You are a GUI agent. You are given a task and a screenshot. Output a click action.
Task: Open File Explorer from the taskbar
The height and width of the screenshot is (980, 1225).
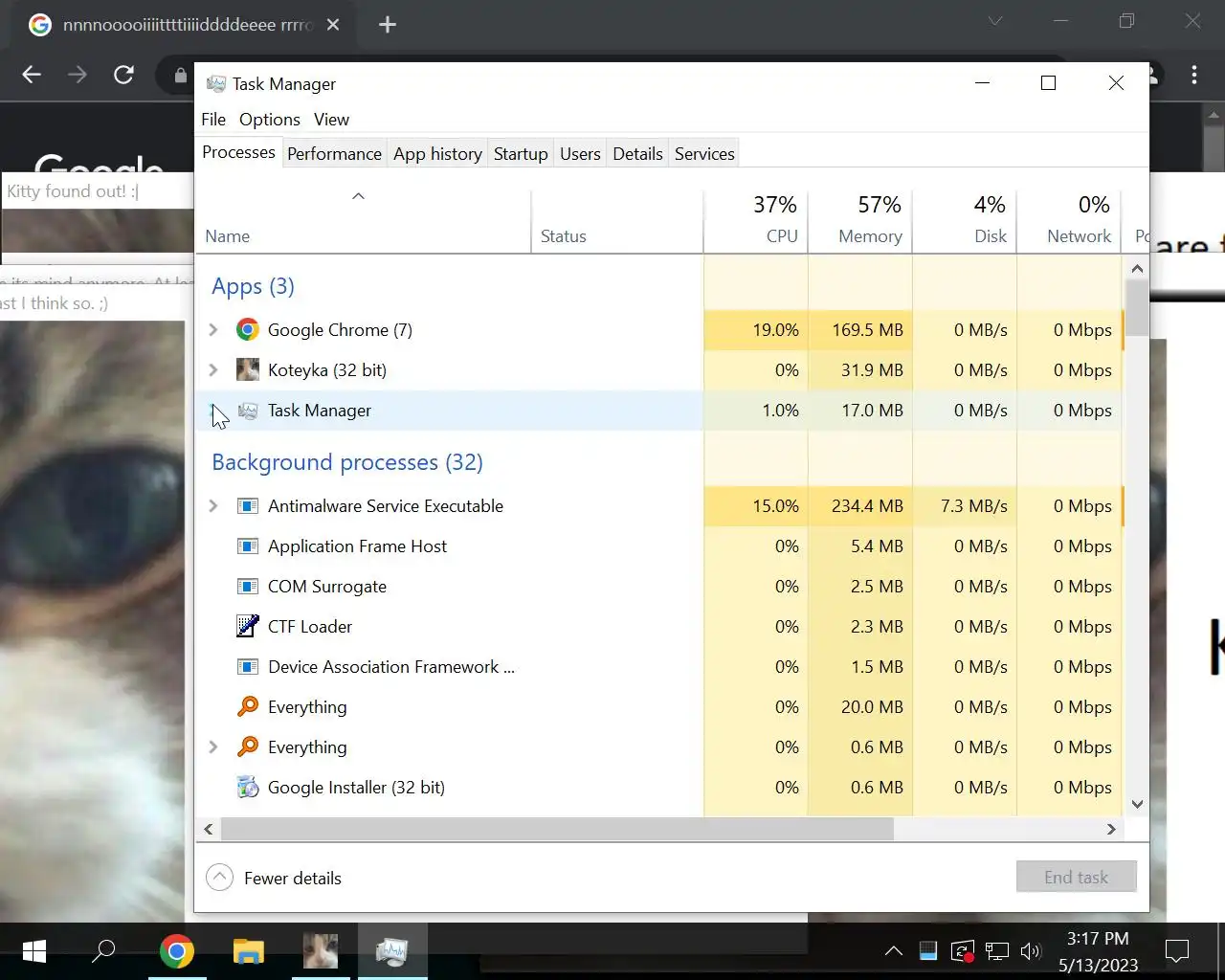click(x=249, y=951)
